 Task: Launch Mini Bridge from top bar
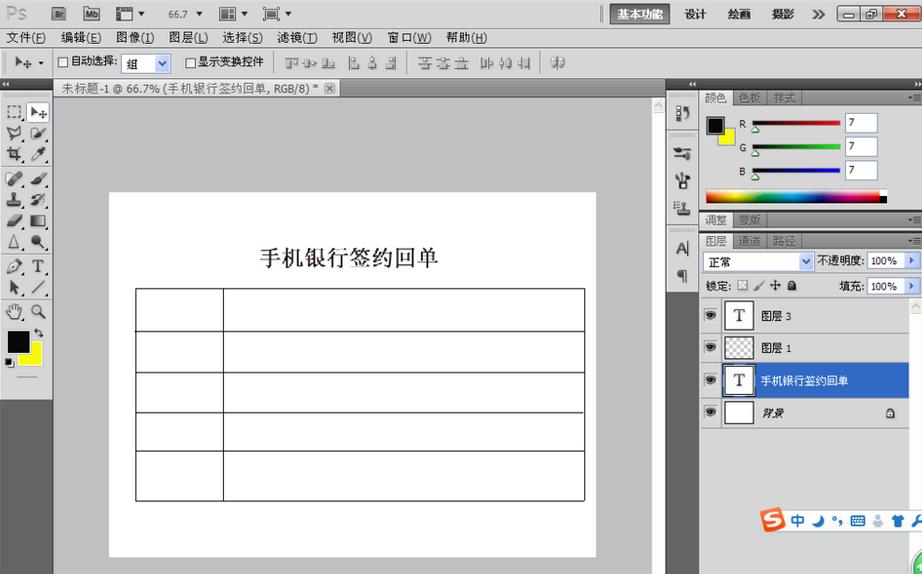[x=91, y=14]
